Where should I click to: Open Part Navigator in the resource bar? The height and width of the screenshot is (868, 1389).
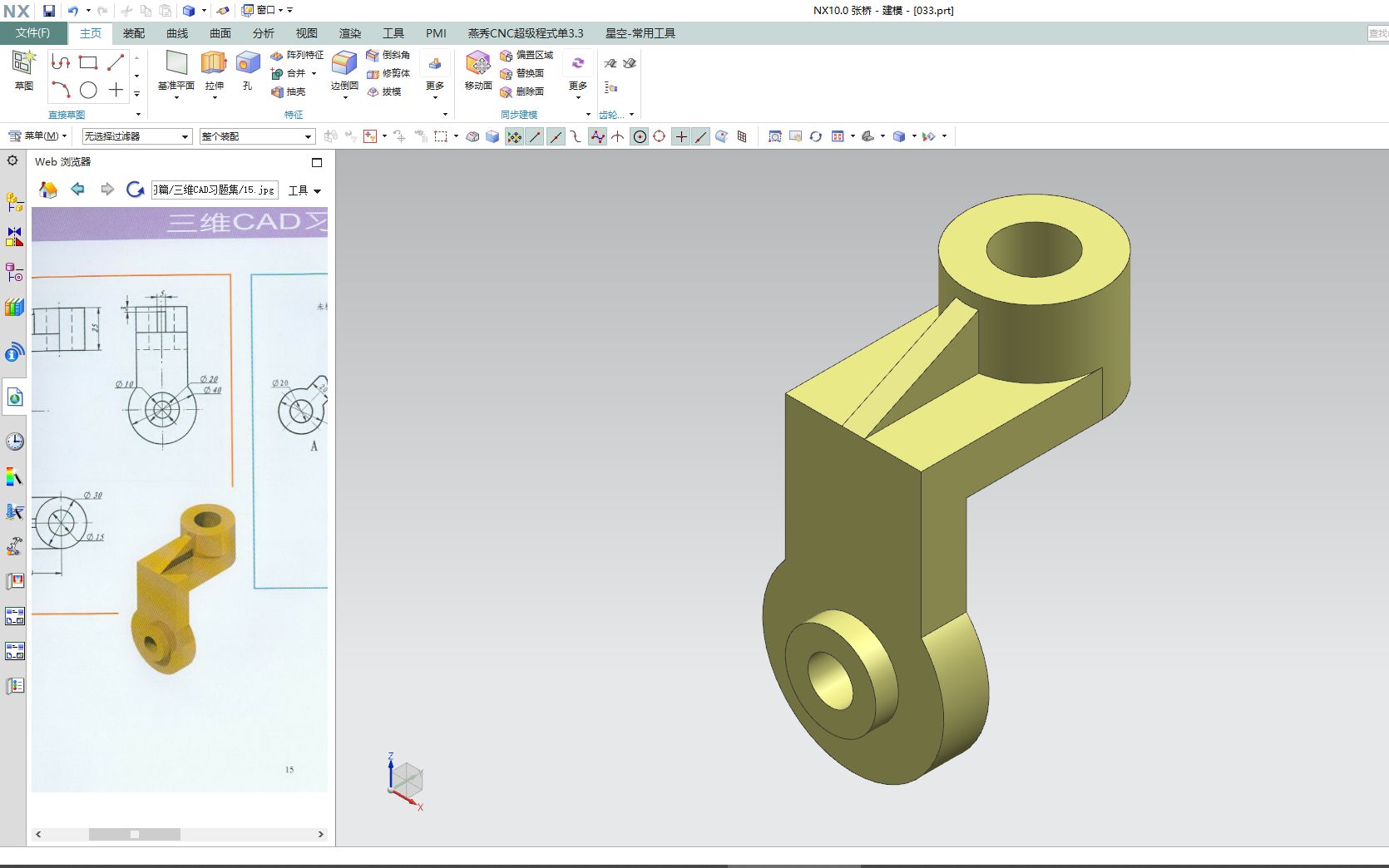pos(15,272)
